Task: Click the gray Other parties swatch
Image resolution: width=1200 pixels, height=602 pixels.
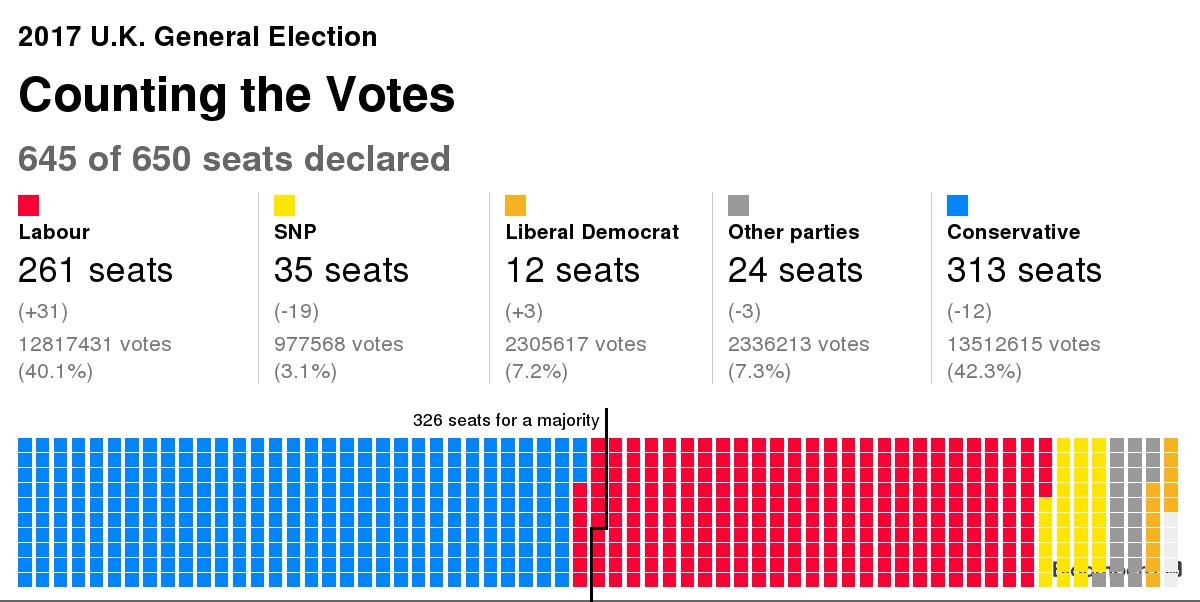Action: tap(738, 205)
